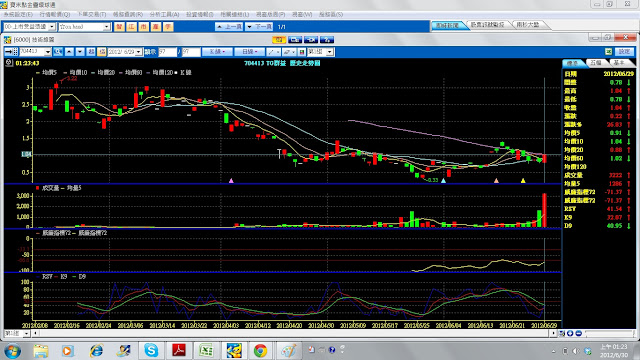Open Skype from the Windows taskbar
Screen dimensions: 640x360
pos(151,350)
